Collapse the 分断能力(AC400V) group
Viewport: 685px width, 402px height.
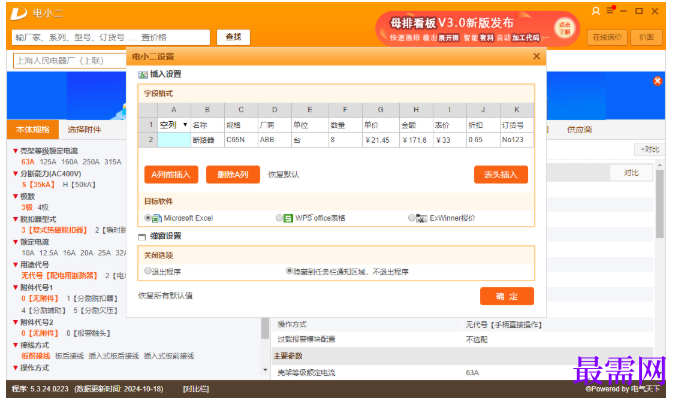pyautogui.click(x=15, y=174)
